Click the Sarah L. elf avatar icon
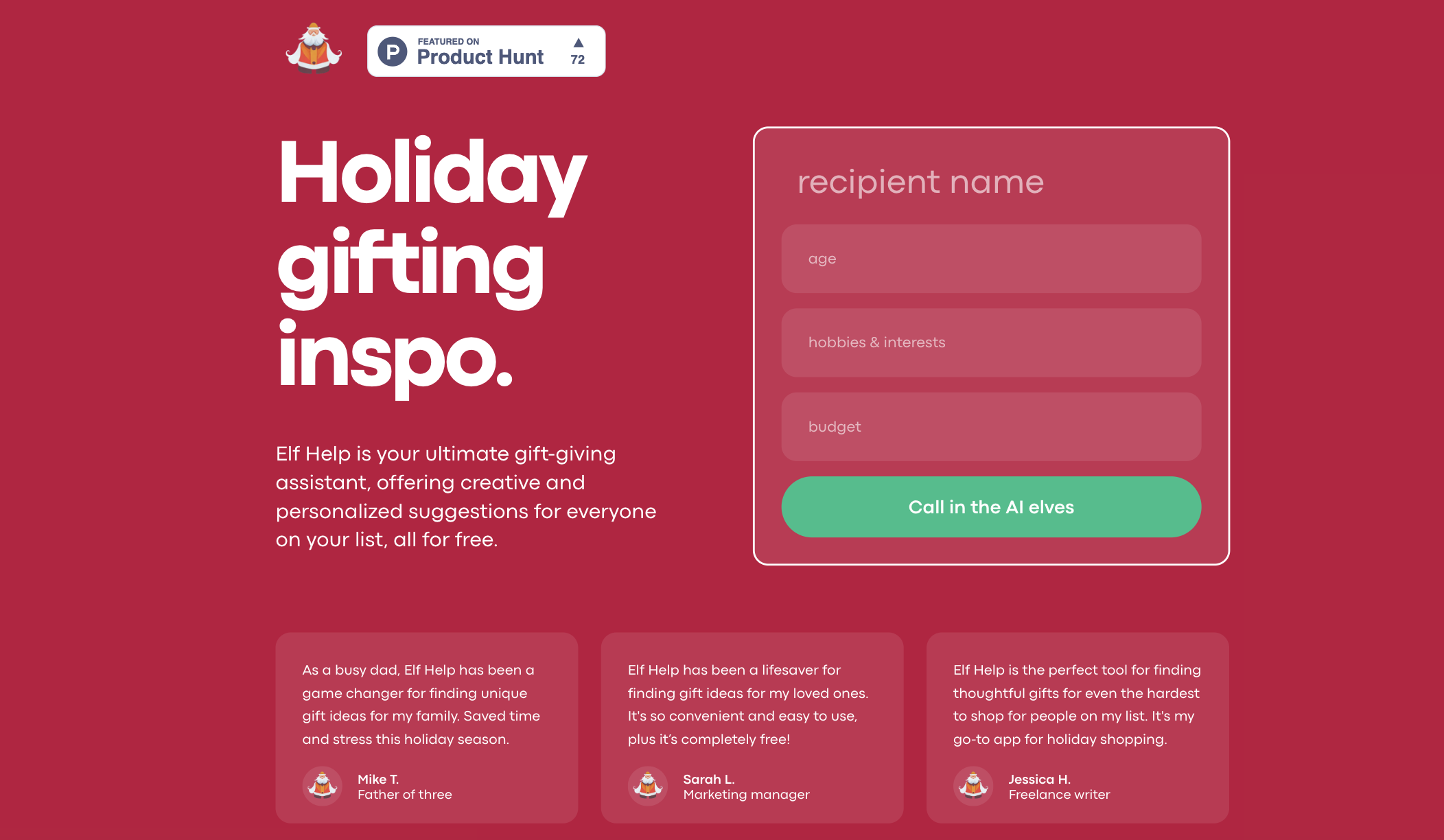Screen dimensions: 1444x840 pos(647,785)
